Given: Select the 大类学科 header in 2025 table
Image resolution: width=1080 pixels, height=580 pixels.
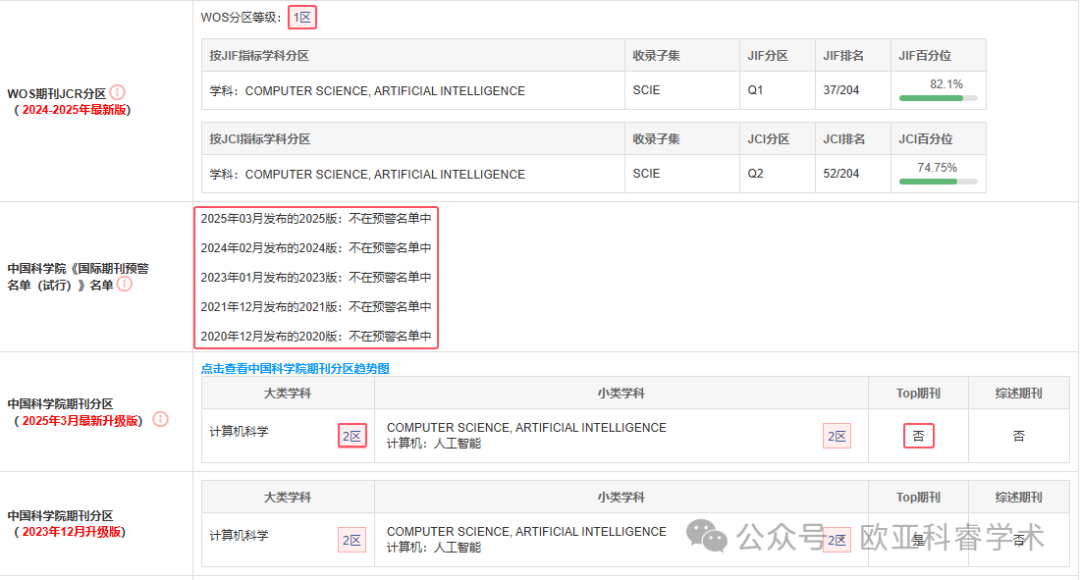Looking at the screenshot, I should (x=287, y=393).
